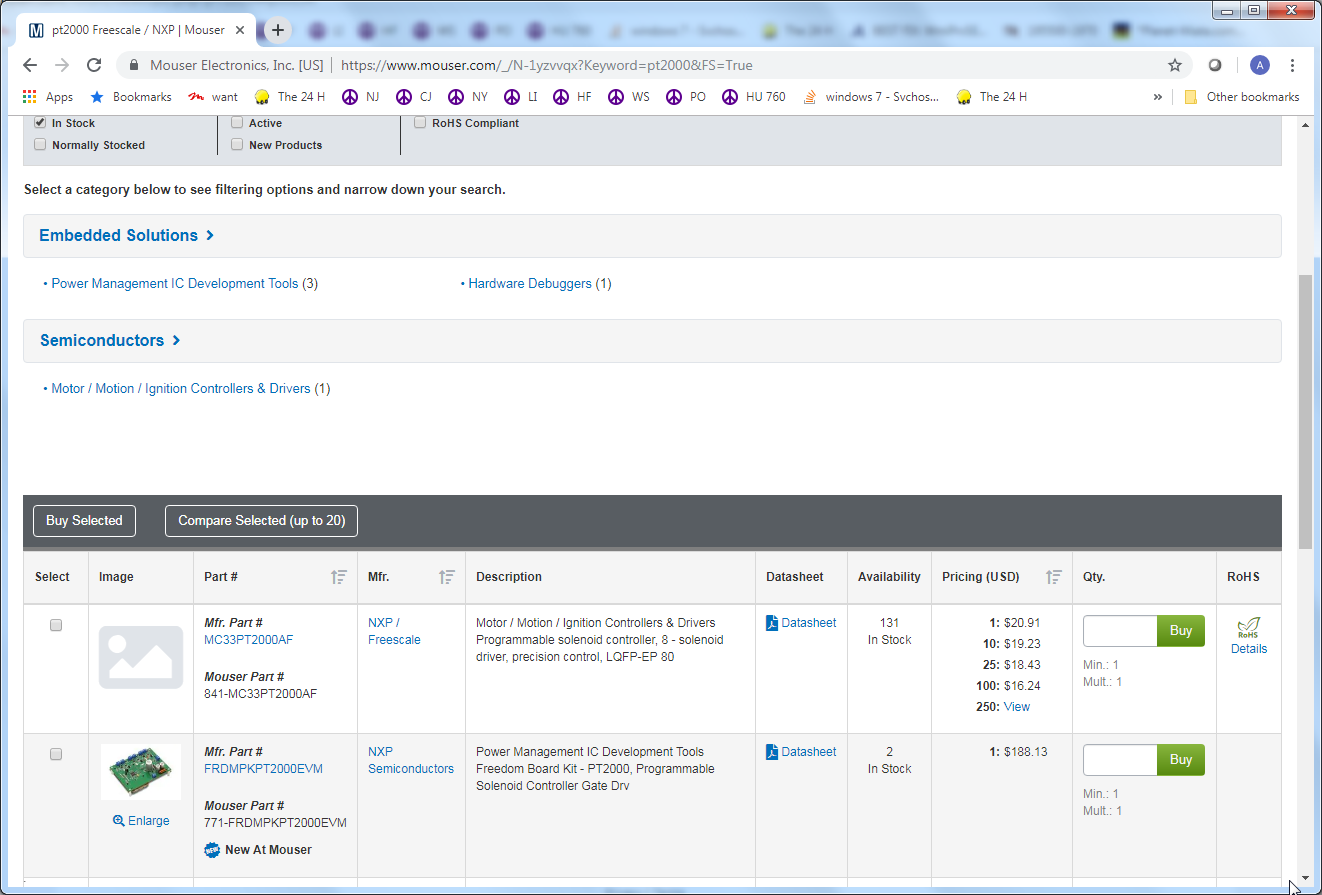Sort results by Part # icon
This screenshot has height=895, width=1322.
[339, 577]
